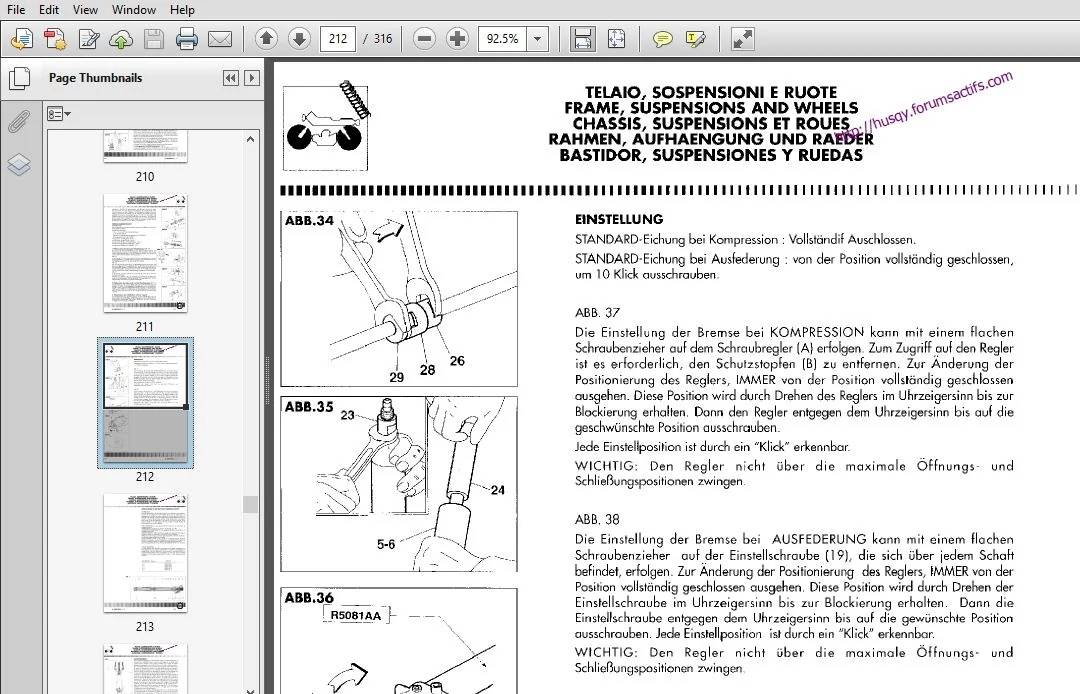This screenshot has width=1080, height=694.
Task: Click the zoom out minus button
Action: tap(425, 39)
